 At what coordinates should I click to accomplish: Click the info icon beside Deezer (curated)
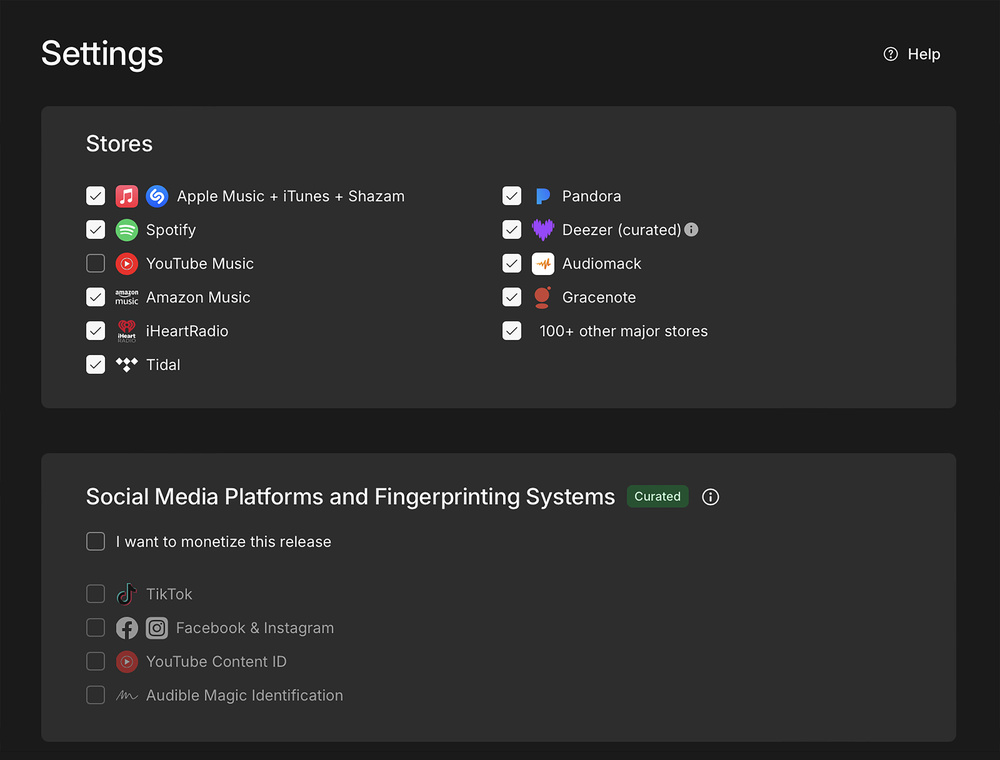point(691,230)
